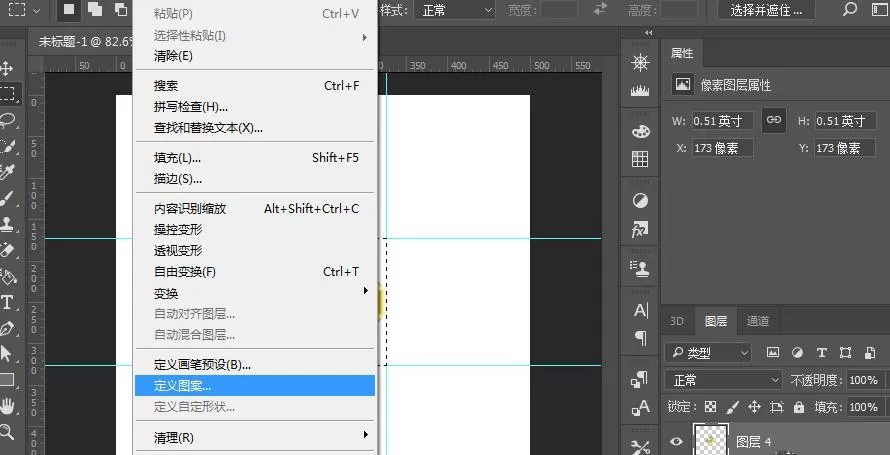Select the Eraser tool

click(x=7, y=250)
